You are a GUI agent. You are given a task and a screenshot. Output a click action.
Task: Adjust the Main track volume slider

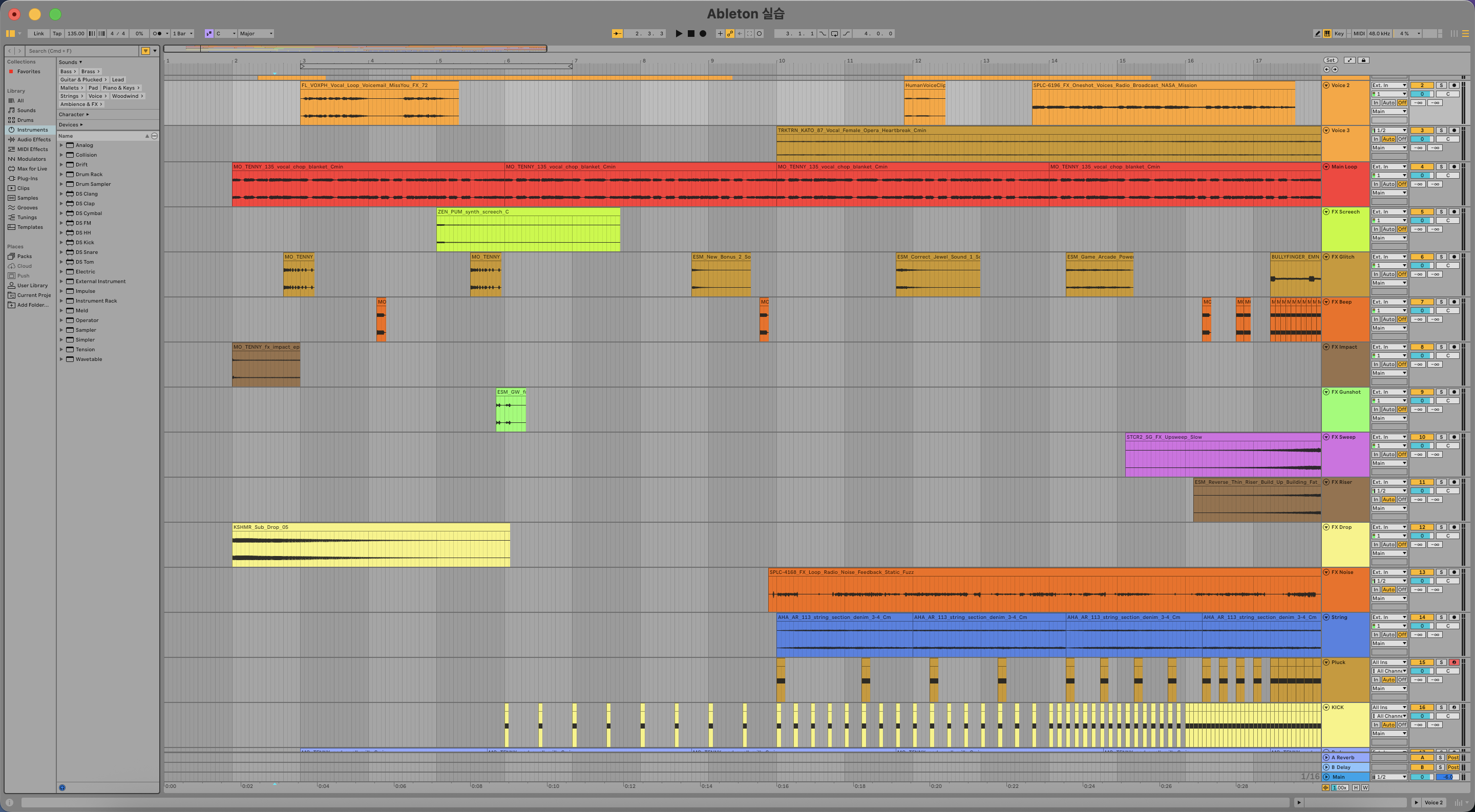tap(1447, 777)
